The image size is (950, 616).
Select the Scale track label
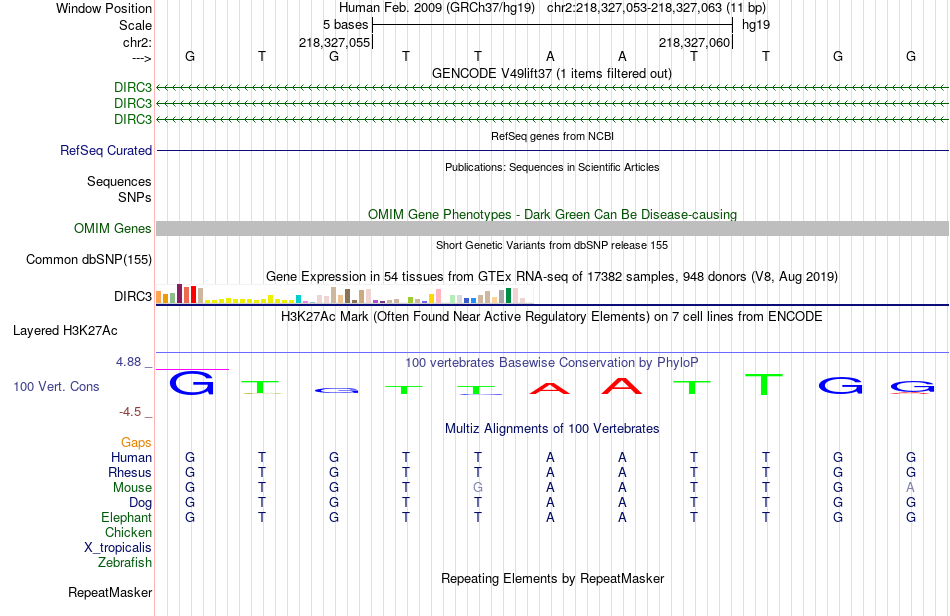[x=135, y=25]
